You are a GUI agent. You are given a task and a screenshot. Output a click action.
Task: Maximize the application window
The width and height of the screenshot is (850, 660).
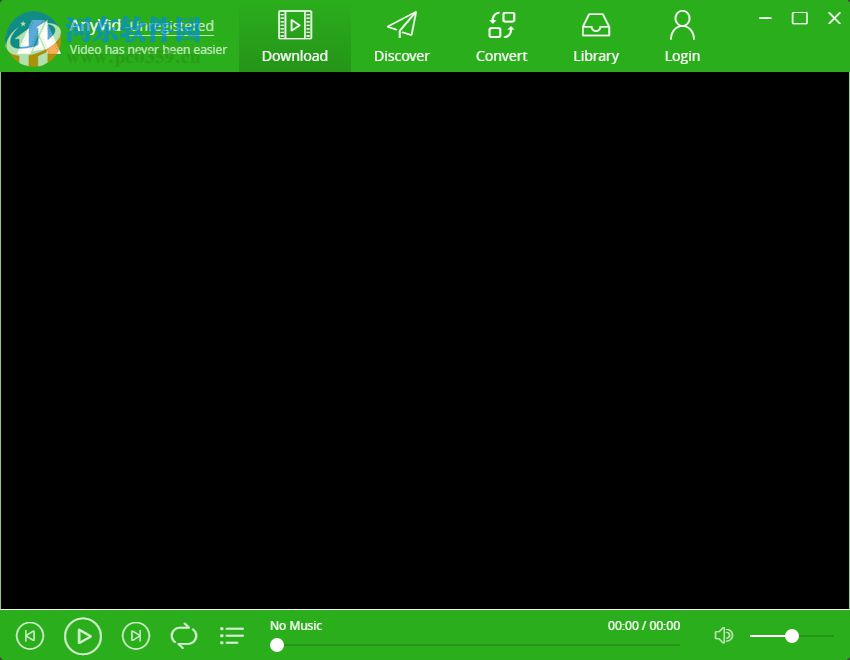[797, 18]
